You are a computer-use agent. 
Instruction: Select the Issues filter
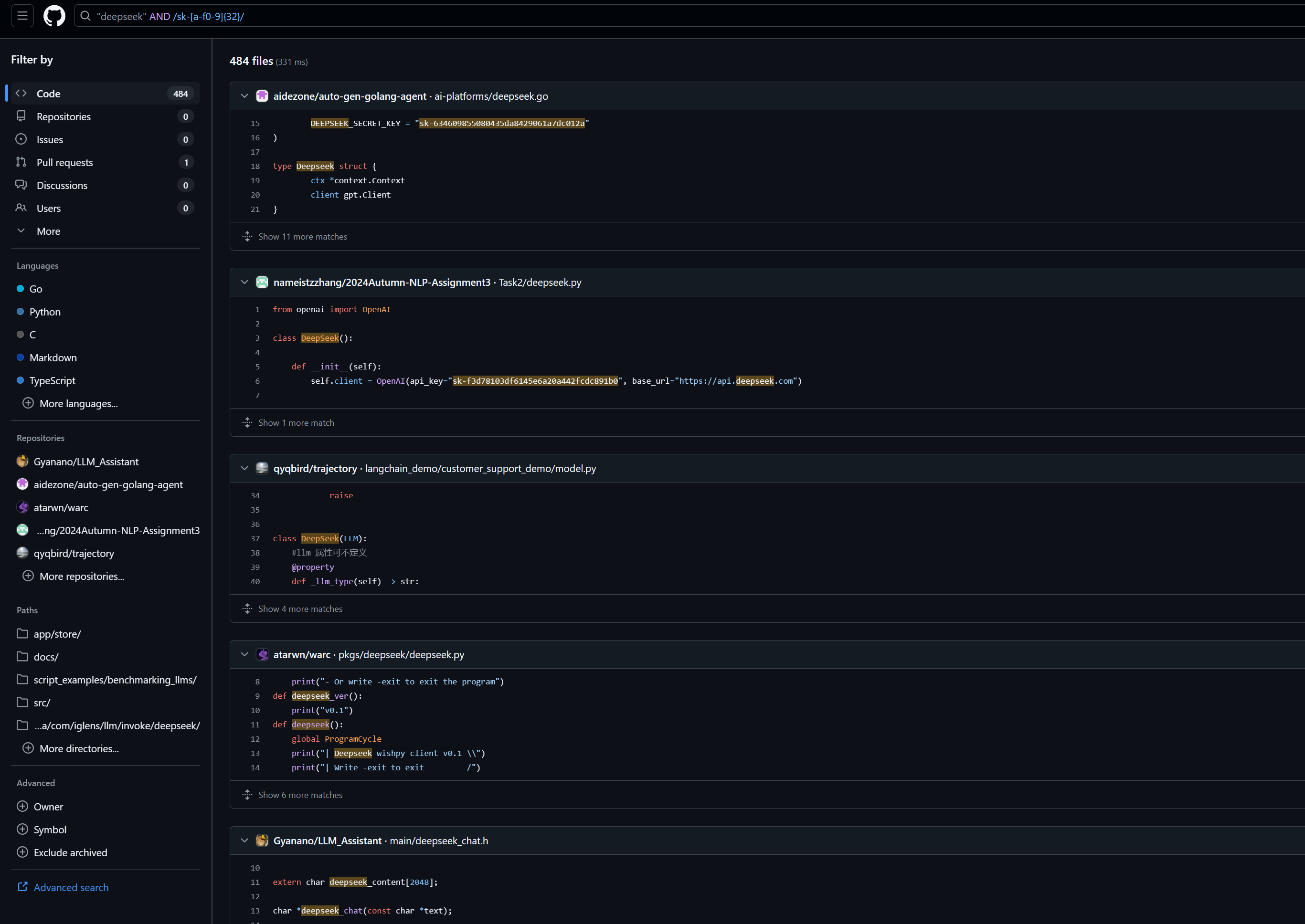pyautogui.click(x=105, y=139)
